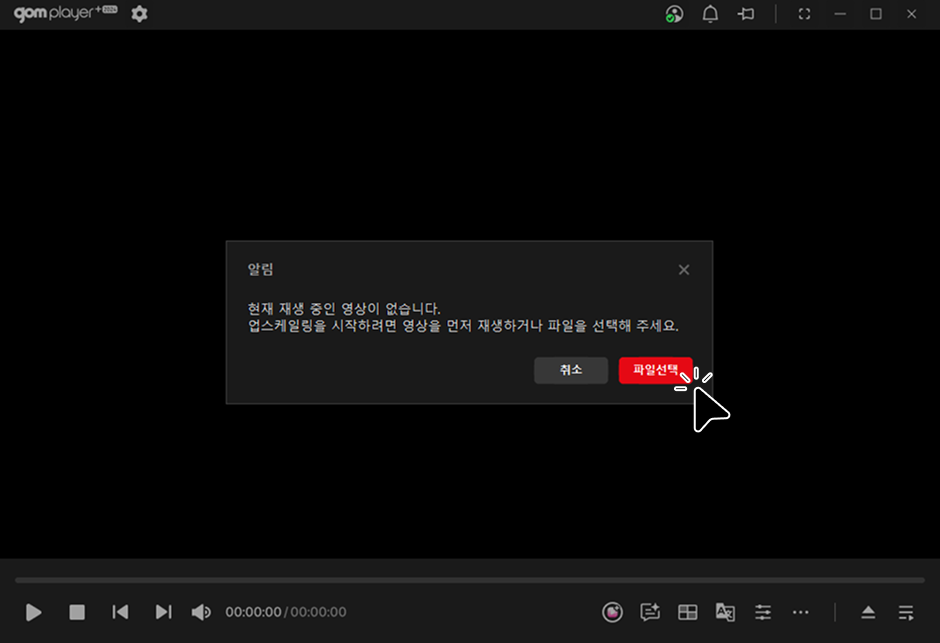Expand the three-dot more options menu
The height and width of the screenshot is (643, 940).
(x=801, y=612)
